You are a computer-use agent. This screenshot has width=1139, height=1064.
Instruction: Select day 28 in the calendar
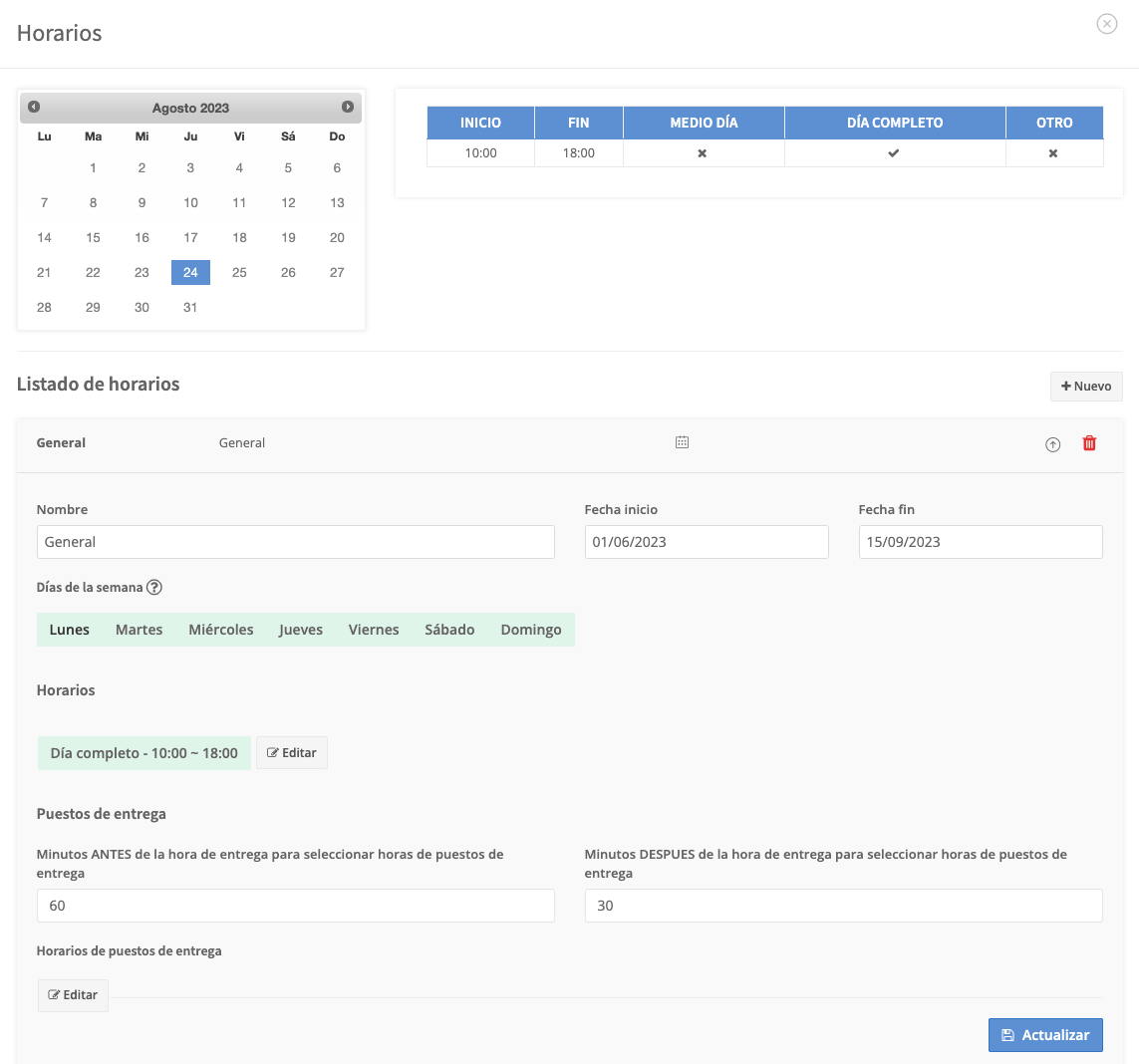[x=44, y=307]
